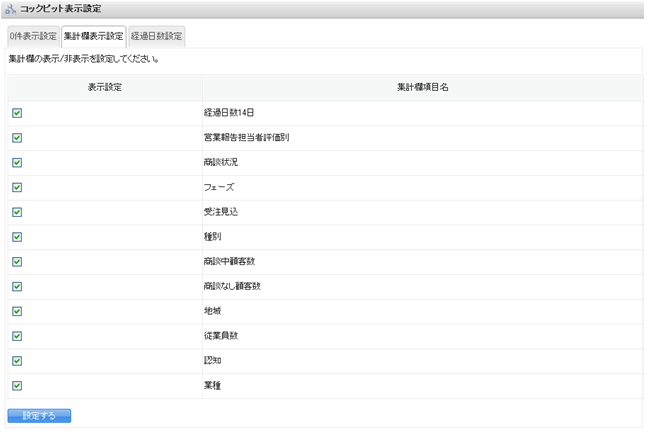
Task: Click the 集計欄項目名 column header
Action: coord(422,87)
